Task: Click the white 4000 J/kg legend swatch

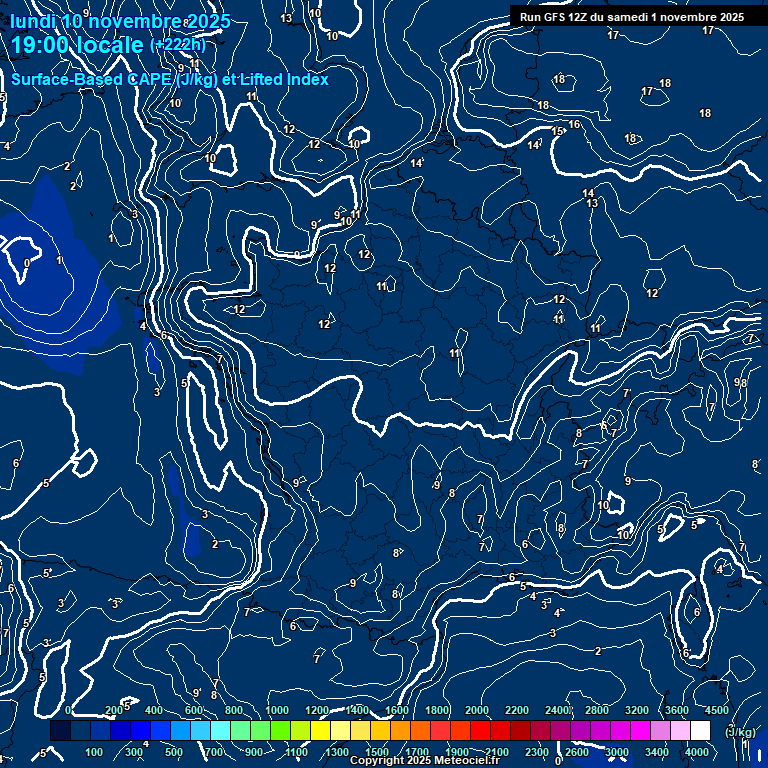Action: tap(700, 730)
